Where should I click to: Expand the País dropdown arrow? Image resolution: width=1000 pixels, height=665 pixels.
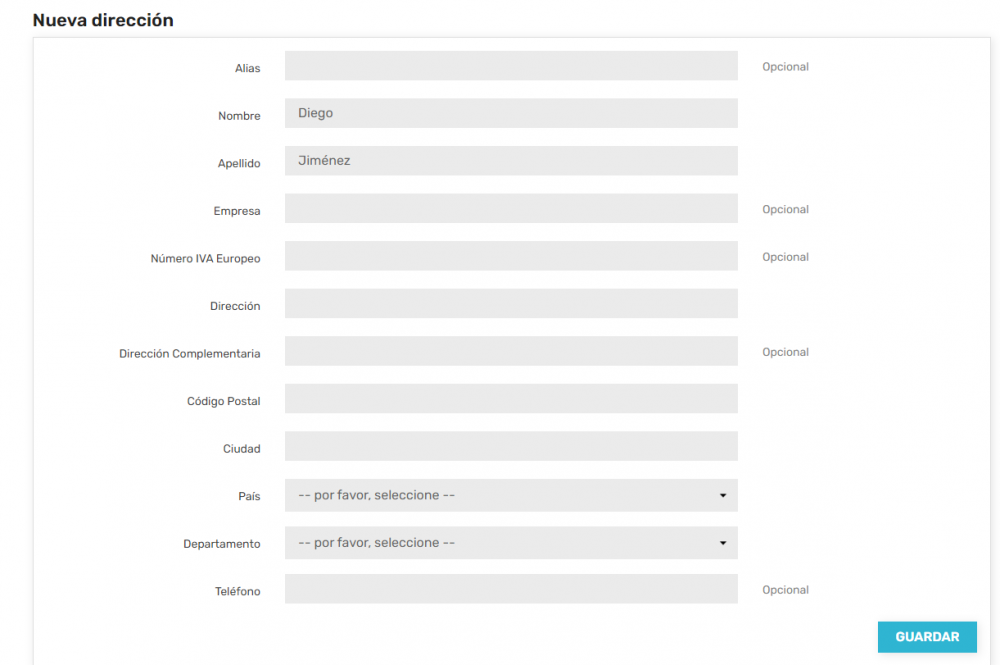(723, 495)
